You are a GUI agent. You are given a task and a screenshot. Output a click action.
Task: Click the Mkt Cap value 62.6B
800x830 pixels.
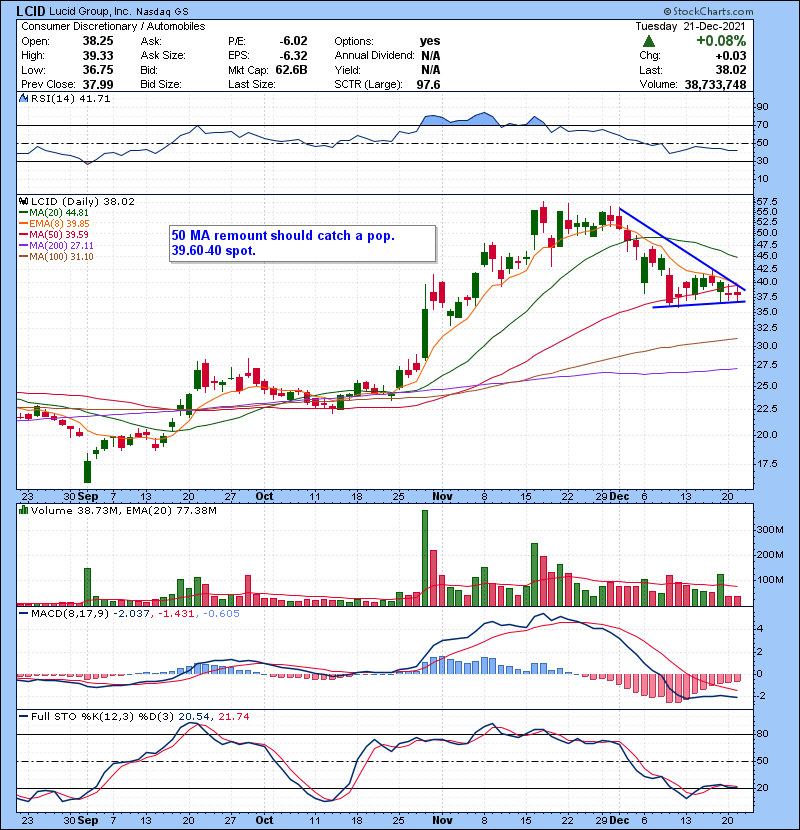point(291,69)
